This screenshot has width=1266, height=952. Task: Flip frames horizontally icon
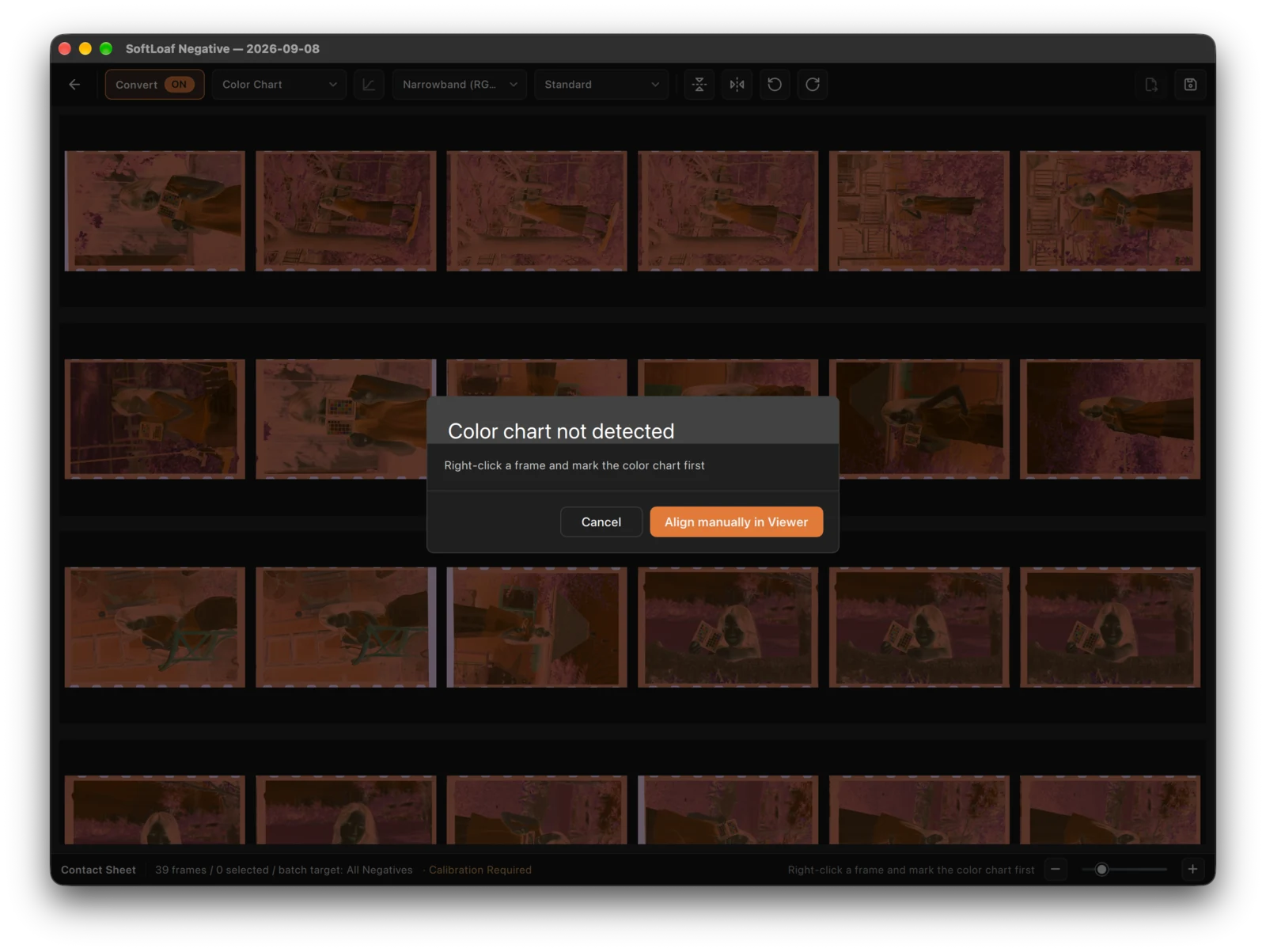pos(737,85)
